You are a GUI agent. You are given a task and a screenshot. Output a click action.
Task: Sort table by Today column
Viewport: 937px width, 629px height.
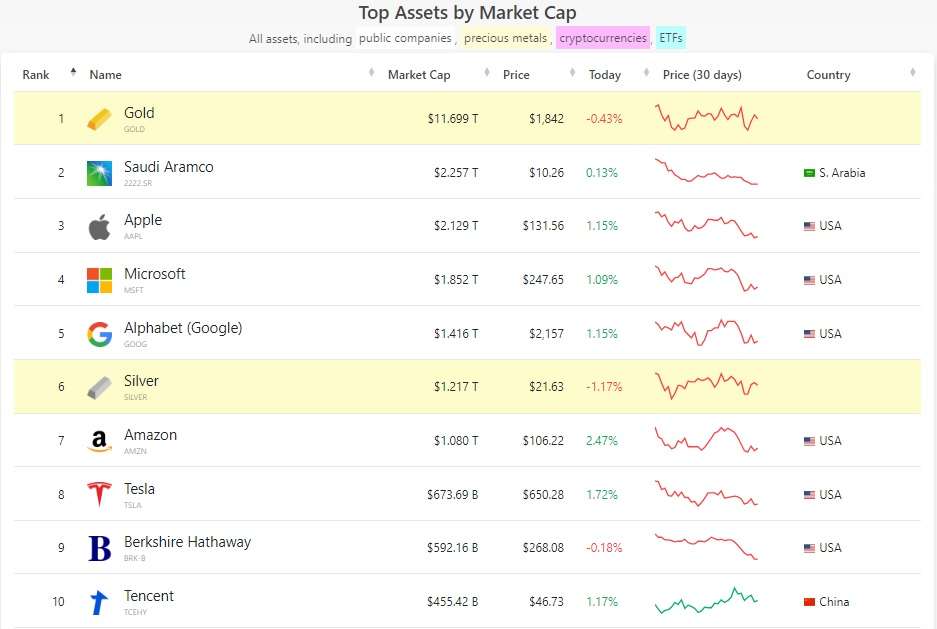tap(604, 75)
